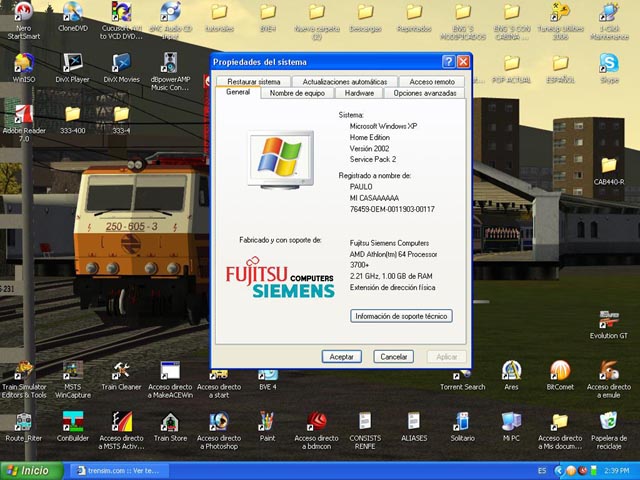Click the Aceptar button

tap(341, 356)
